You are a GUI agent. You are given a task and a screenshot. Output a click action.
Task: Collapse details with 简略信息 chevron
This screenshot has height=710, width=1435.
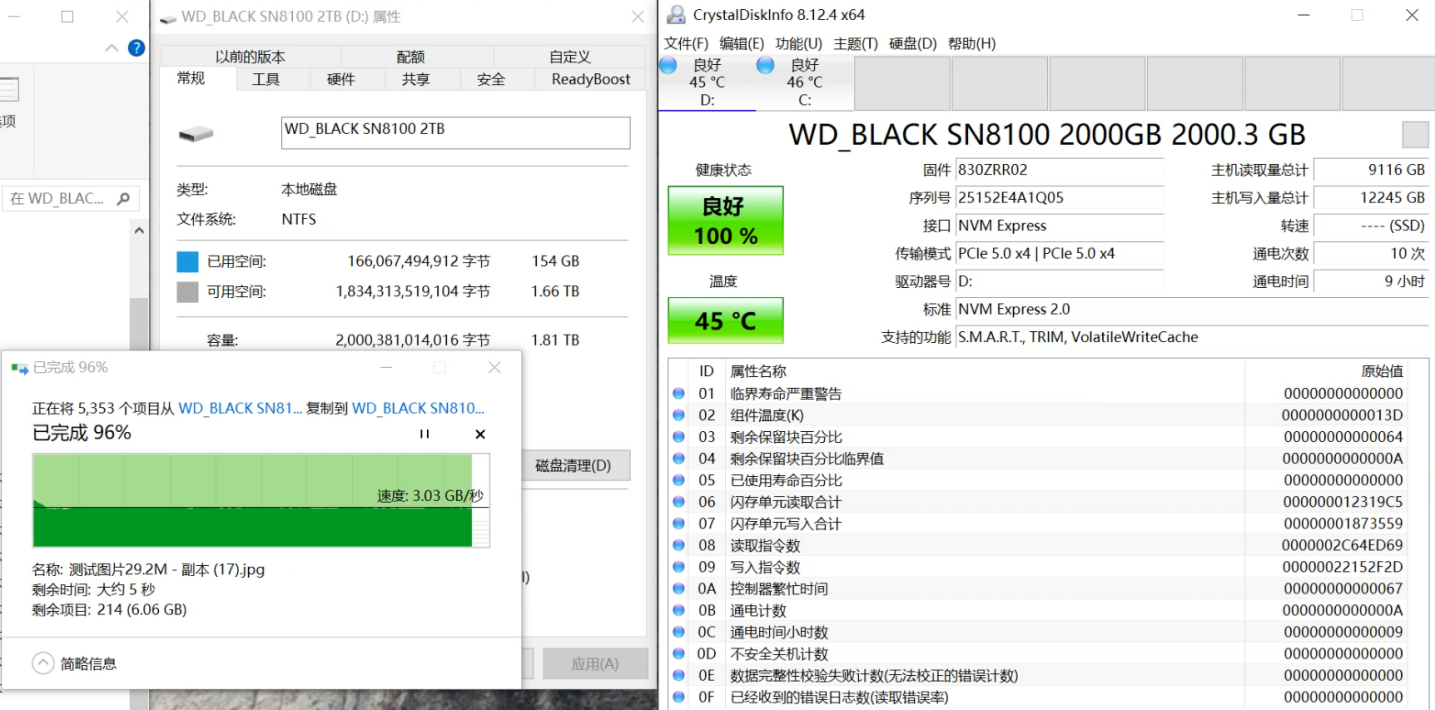(43, 663)
